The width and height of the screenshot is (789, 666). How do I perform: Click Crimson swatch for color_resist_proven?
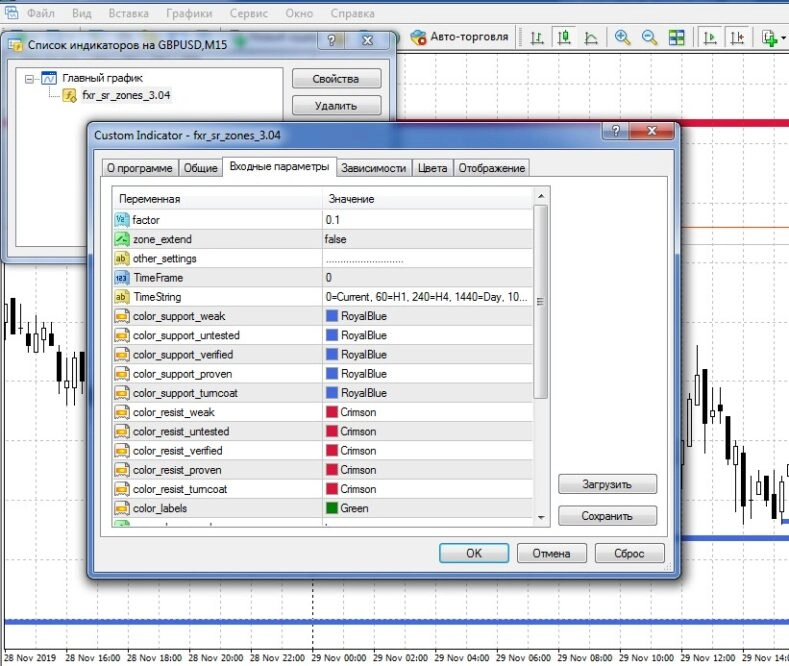pyautogui.click(x=332, y=470)
